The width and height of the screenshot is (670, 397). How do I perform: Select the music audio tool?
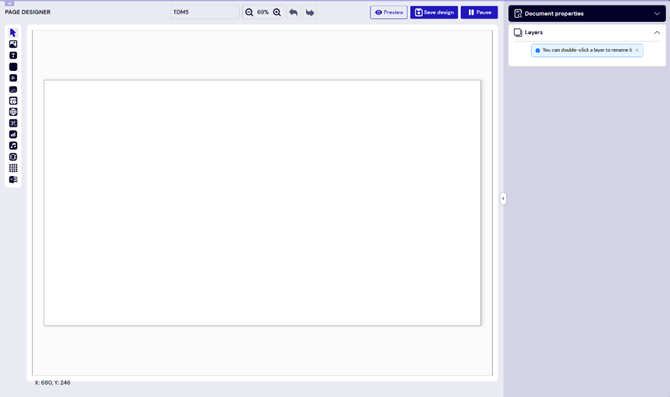[13, 146]
